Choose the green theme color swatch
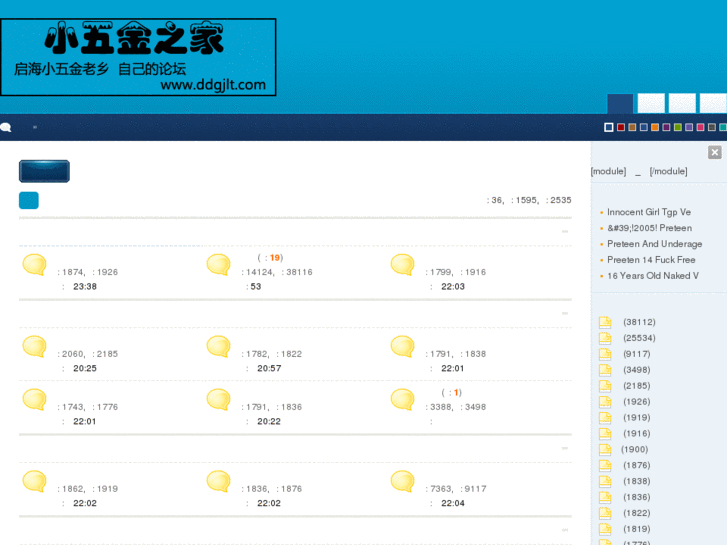 (678, 127)
